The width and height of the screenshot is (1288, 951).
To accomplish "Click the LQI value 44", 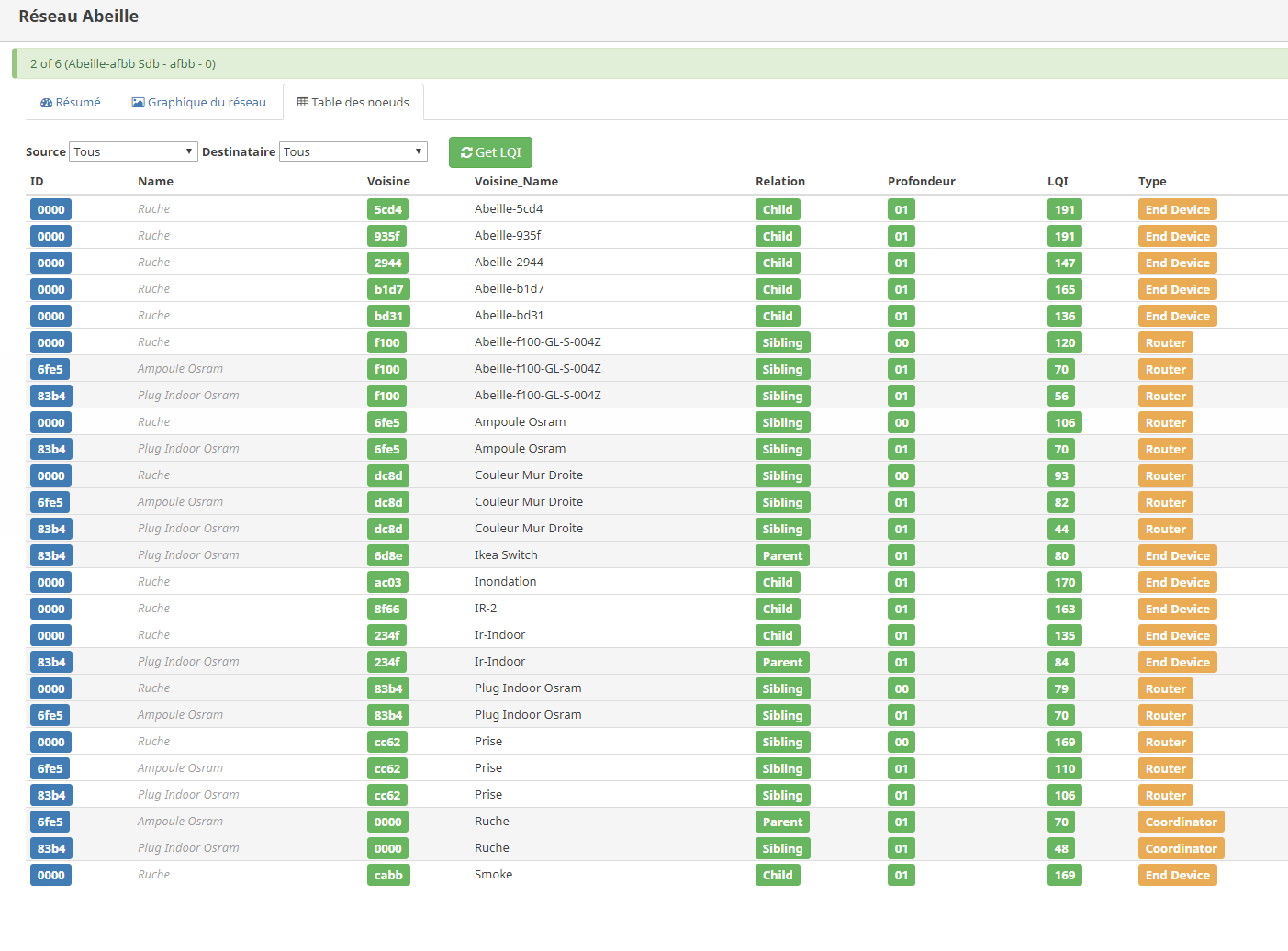I will click(1061, 529).
